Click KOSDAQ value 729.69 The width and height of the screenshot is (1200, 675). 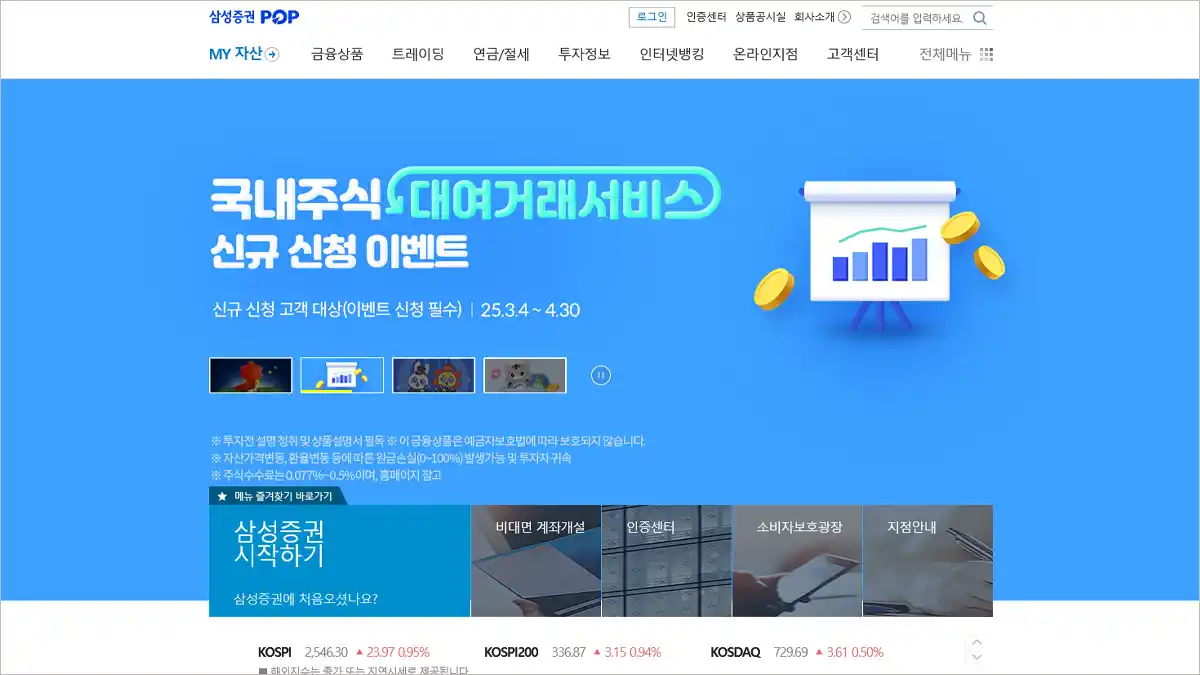pyautogui.click(x=790, y=652)
